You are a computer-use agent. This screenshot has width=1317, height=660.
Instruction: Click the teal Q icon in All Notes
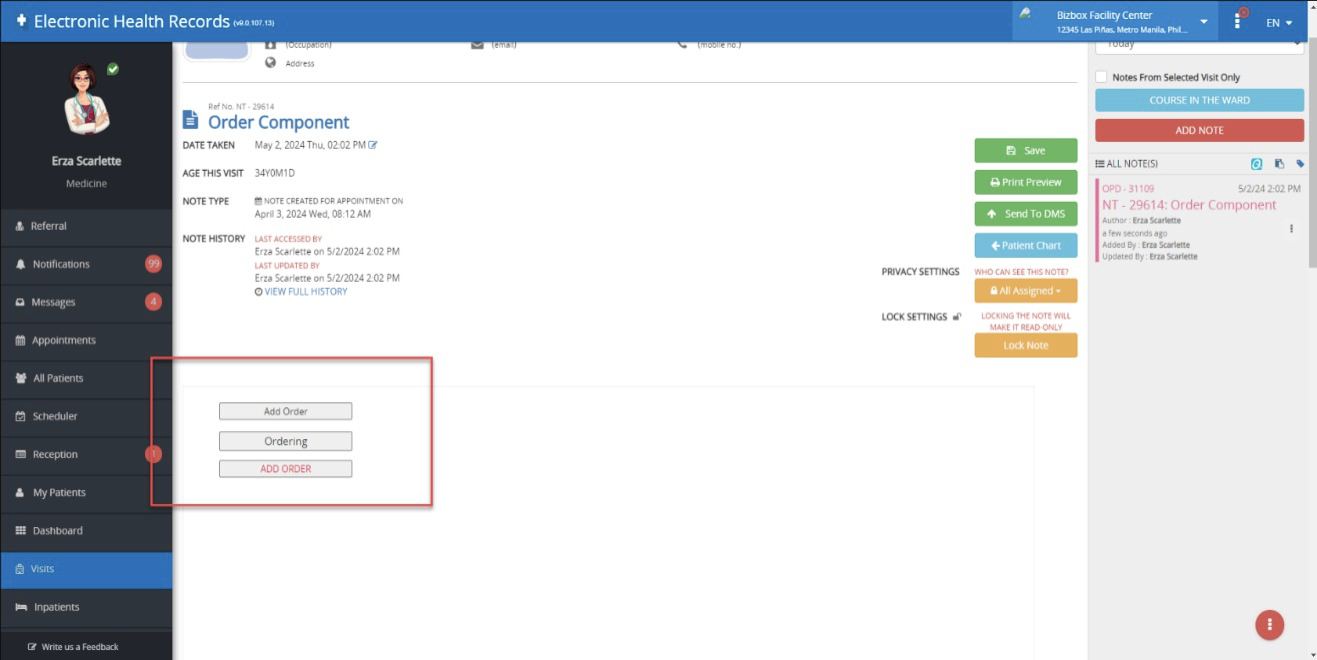click(x=1257, y=164)
